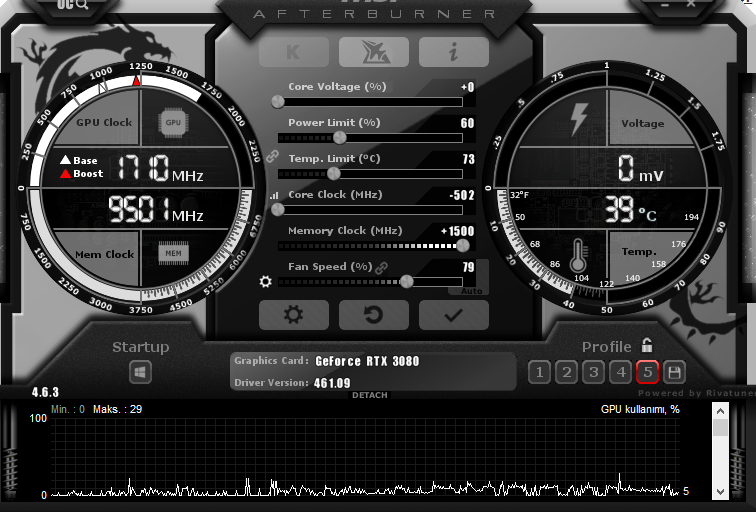Select profile slot 1
The width and height of the screenshot is (756, 517).
540,372
